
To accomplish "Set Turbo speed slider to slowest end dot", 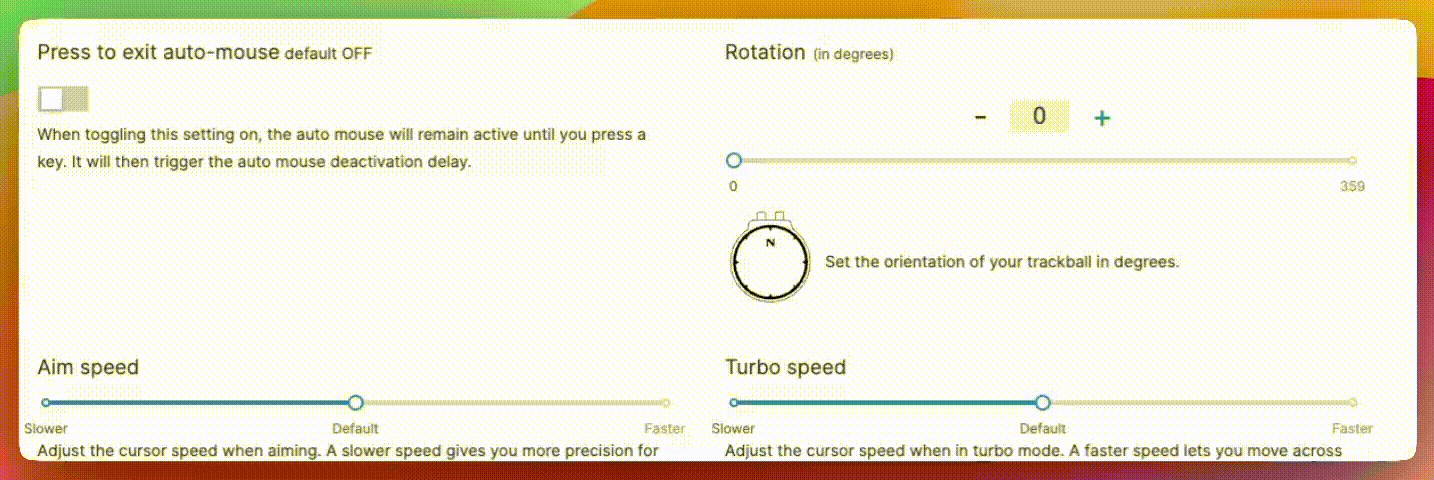I will [x=734, y=403].
